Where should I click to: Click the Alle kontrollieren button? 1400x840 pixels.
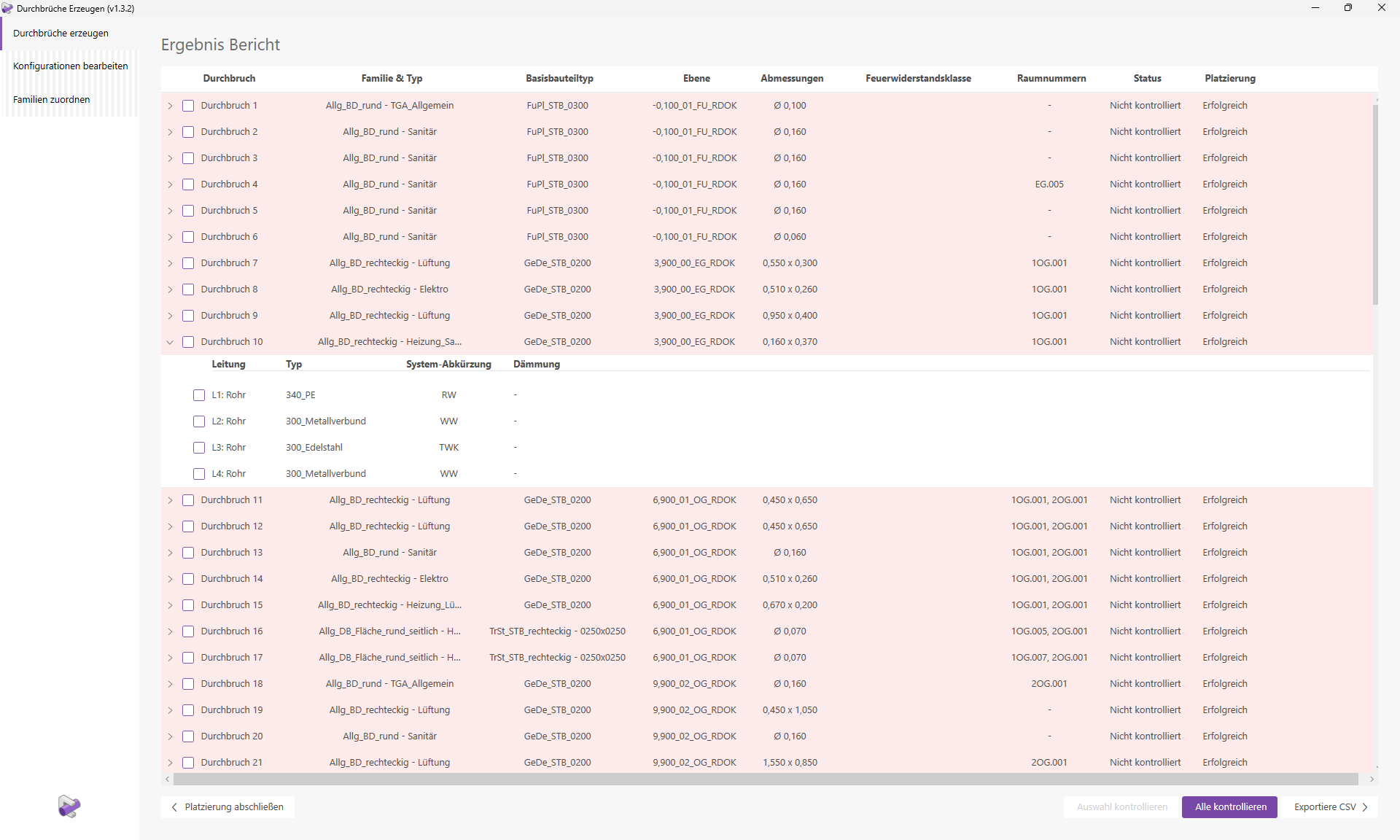pos(1229,807)
